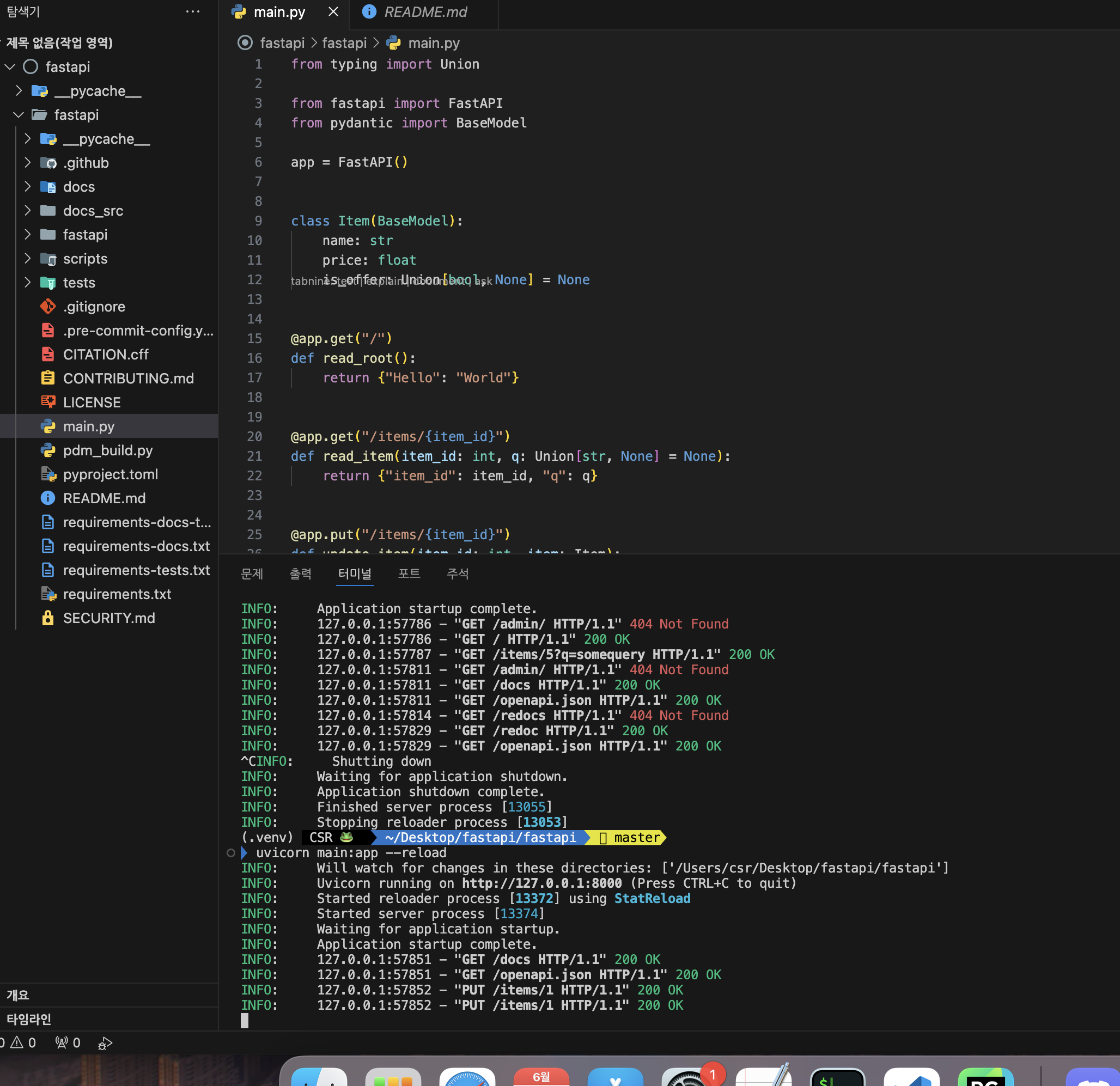This screenshot has height=1086, width=1120.
Task: Open the .gitignore file
Action: coord(94,307)
